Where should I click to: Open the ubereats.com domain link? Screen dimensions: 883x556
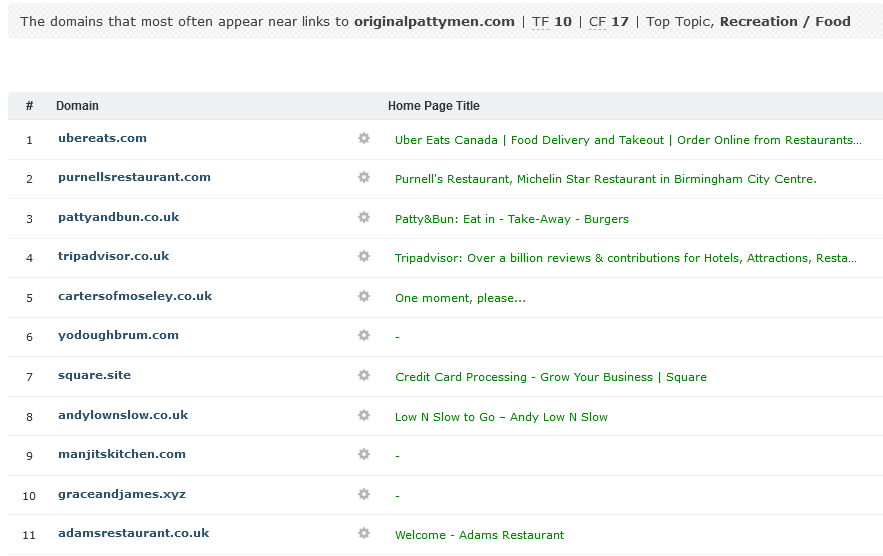[x=102, y=138]
